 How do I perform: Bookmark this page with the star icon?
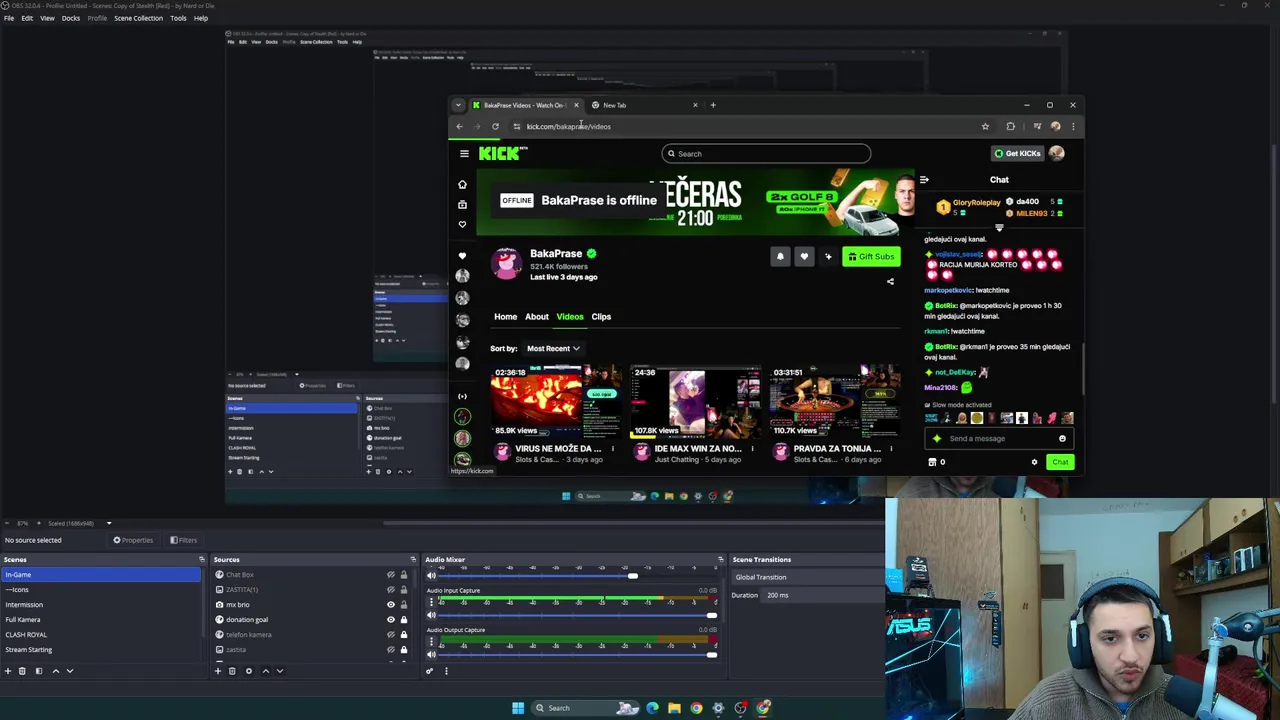point(985,126)
